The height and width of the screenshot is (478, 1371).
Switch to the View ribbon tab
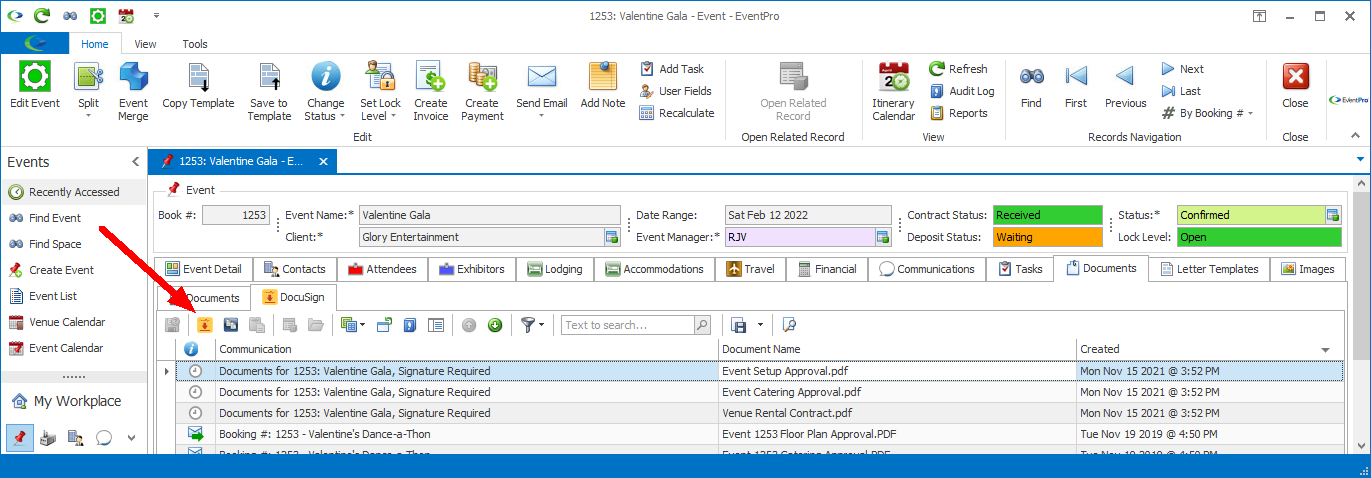(x=146, y=44)
